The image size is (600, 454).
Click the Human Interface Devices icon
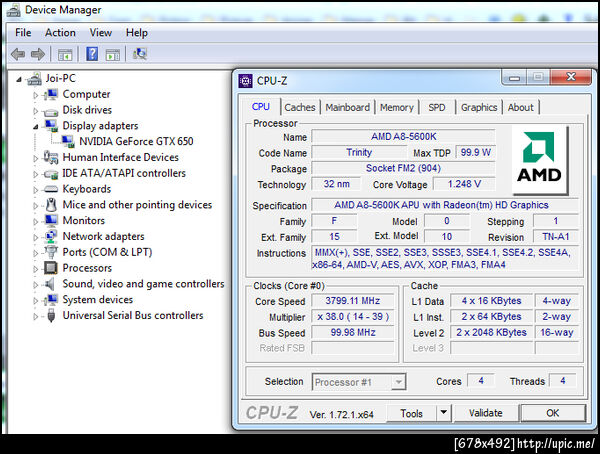point(51,157)
